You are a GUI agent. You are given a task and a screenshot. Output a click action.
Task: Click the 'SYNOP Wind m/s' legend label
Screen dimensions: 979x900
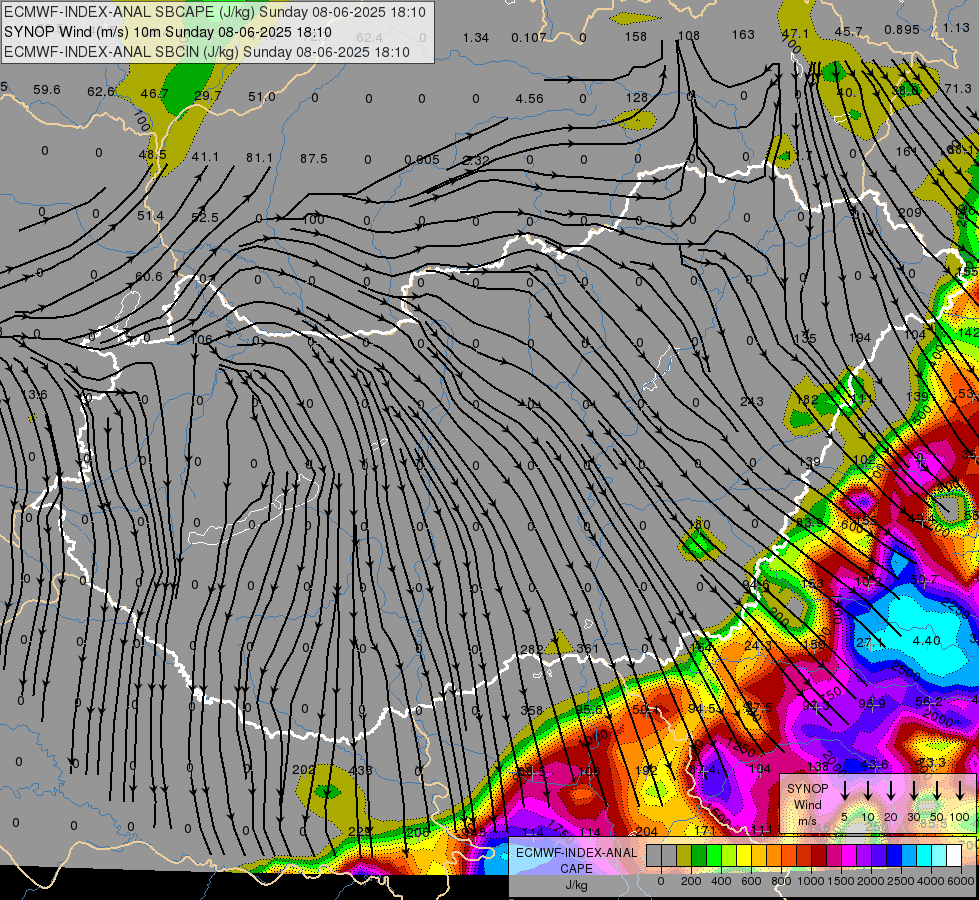(x=807, y=805)
